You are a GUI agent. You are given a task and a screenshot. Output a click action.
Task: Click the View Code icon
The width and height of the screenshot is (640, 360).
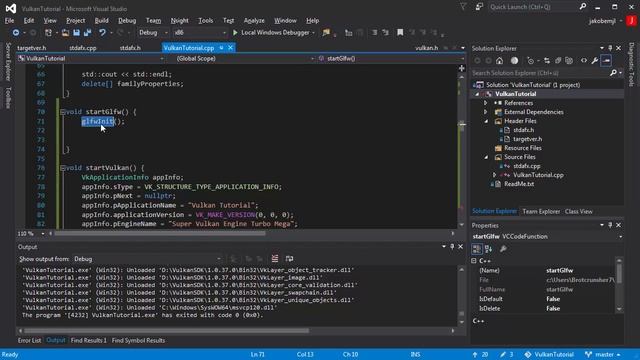tap(584, 61)
